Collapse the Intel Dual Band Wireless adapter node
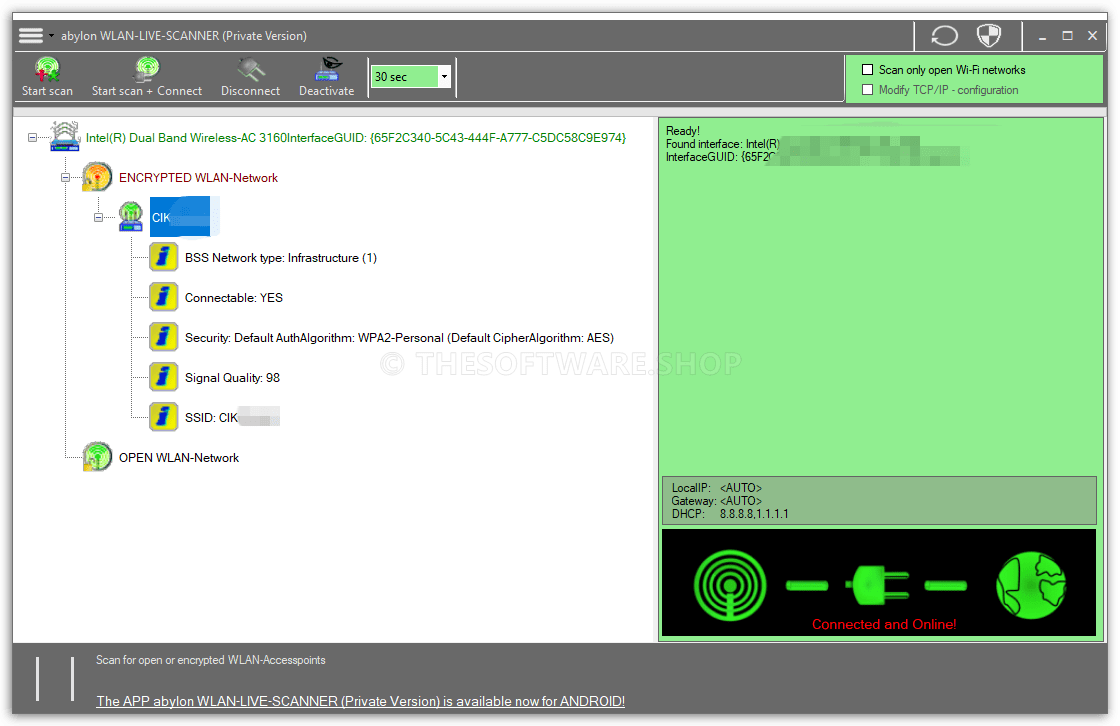The image size is (1120, 726). coord(35,137)
